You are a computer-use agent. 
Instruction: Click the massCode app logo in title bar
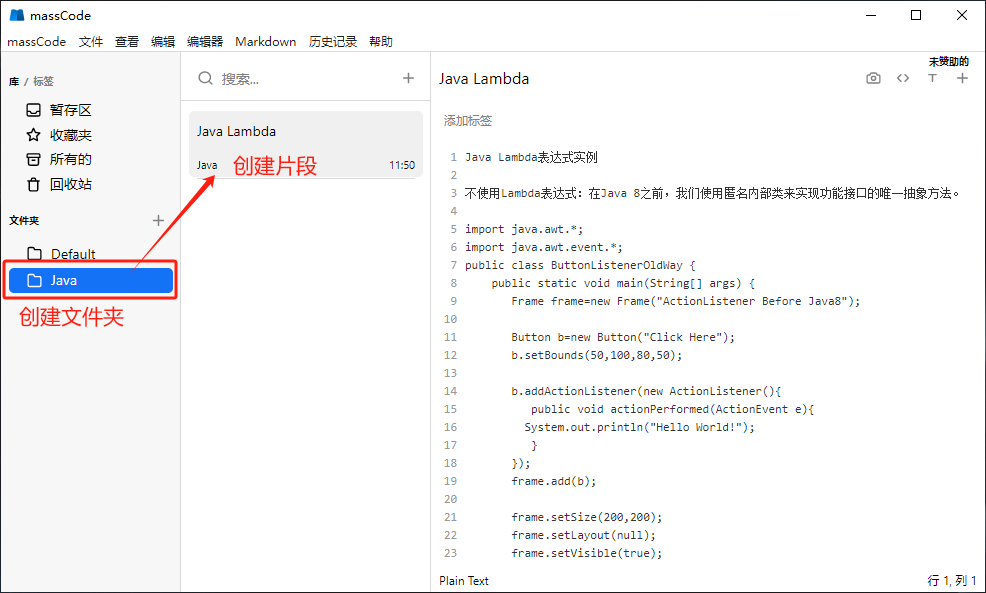click(17, 15)
